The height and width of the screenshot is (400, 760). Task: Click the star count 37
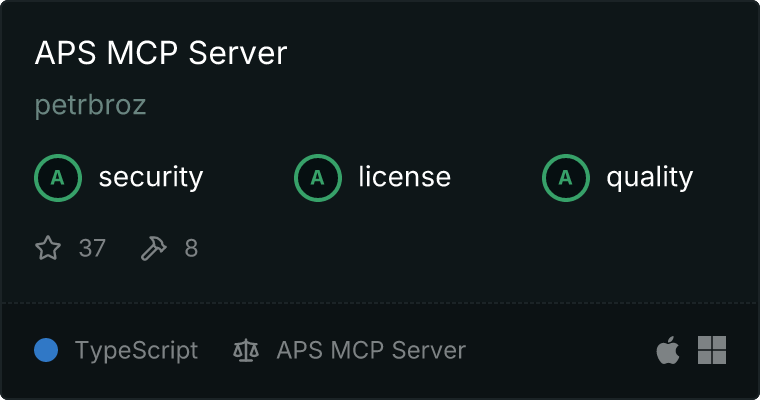[x=92, y=248]
